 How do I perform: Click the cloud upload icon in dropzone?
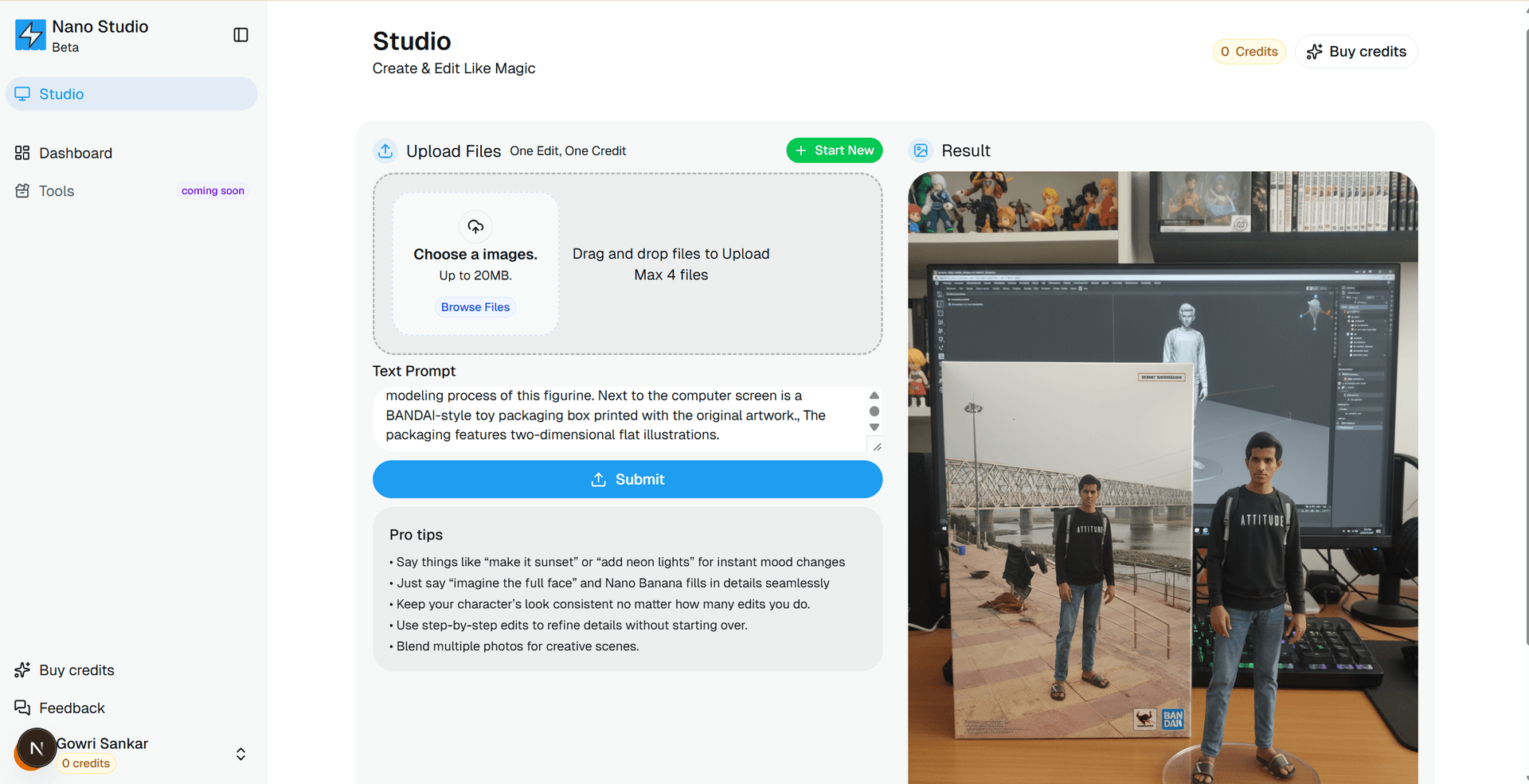pos(475,227)
